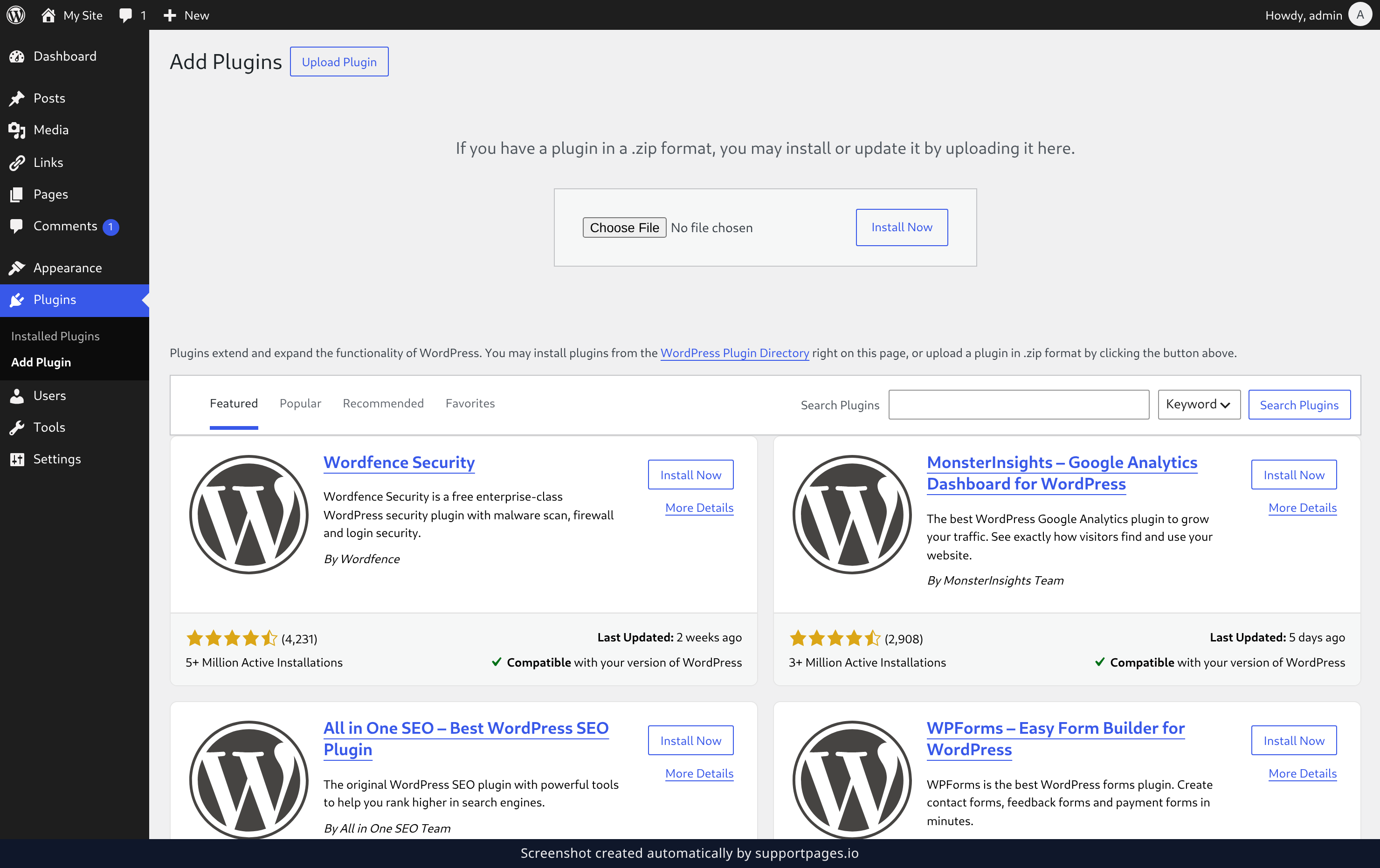Open the admin avatar icon
The width and height of the screenshot is (1380, 868).
(x=1360, y=15)
